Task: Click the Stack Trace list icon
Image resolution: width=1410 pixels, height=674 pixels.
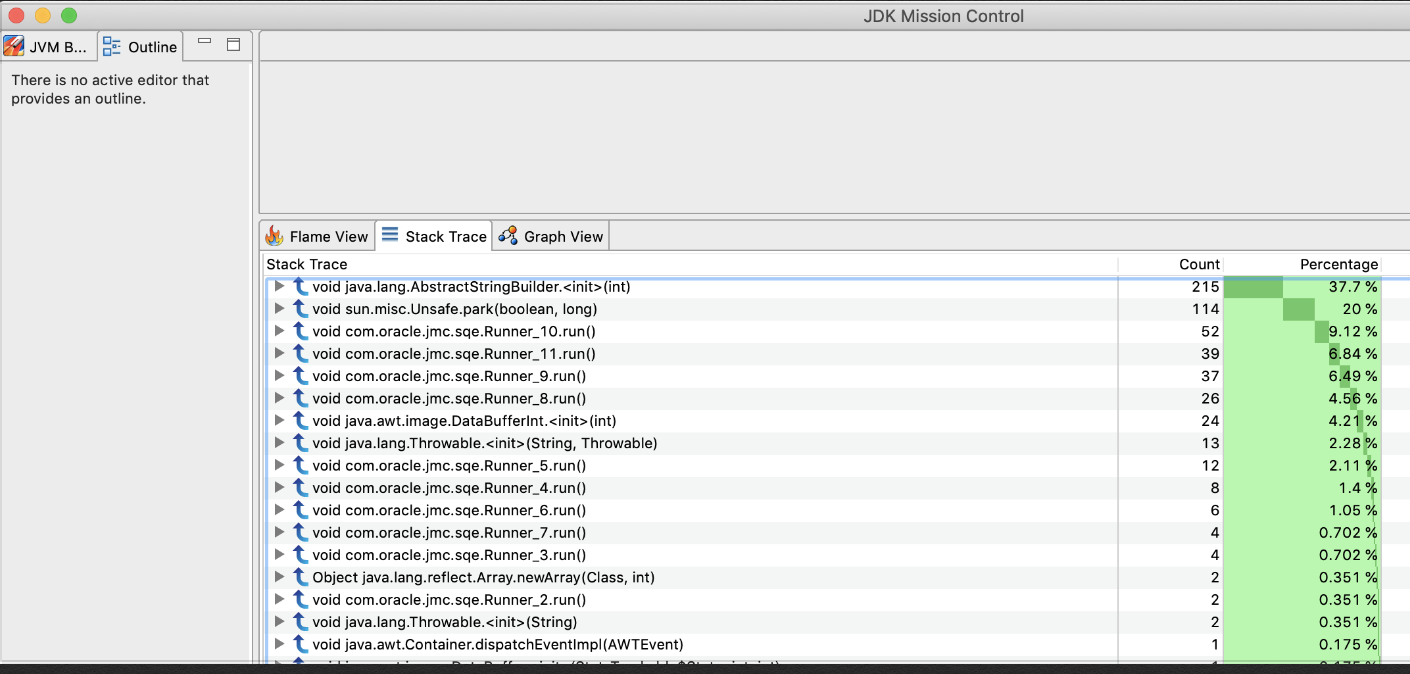Action: click(390, 236)
